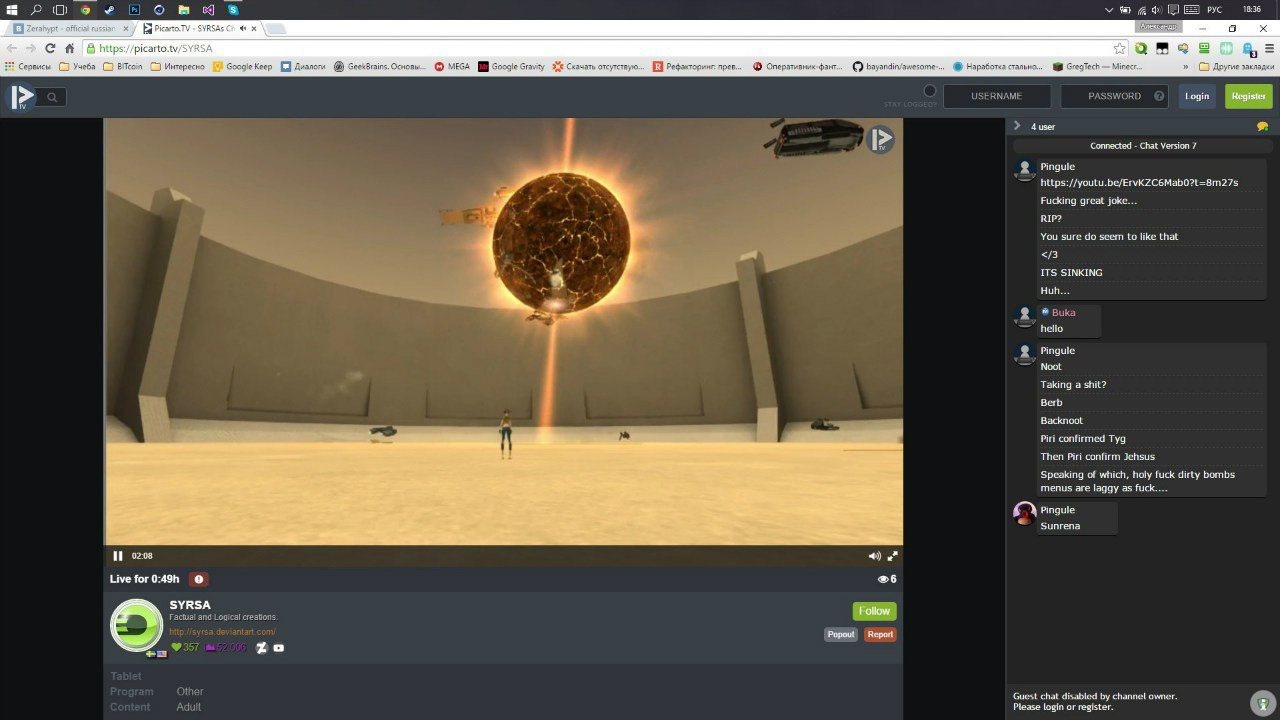
Task: Follow the SYRSA channel
Action: click(874, 611)
